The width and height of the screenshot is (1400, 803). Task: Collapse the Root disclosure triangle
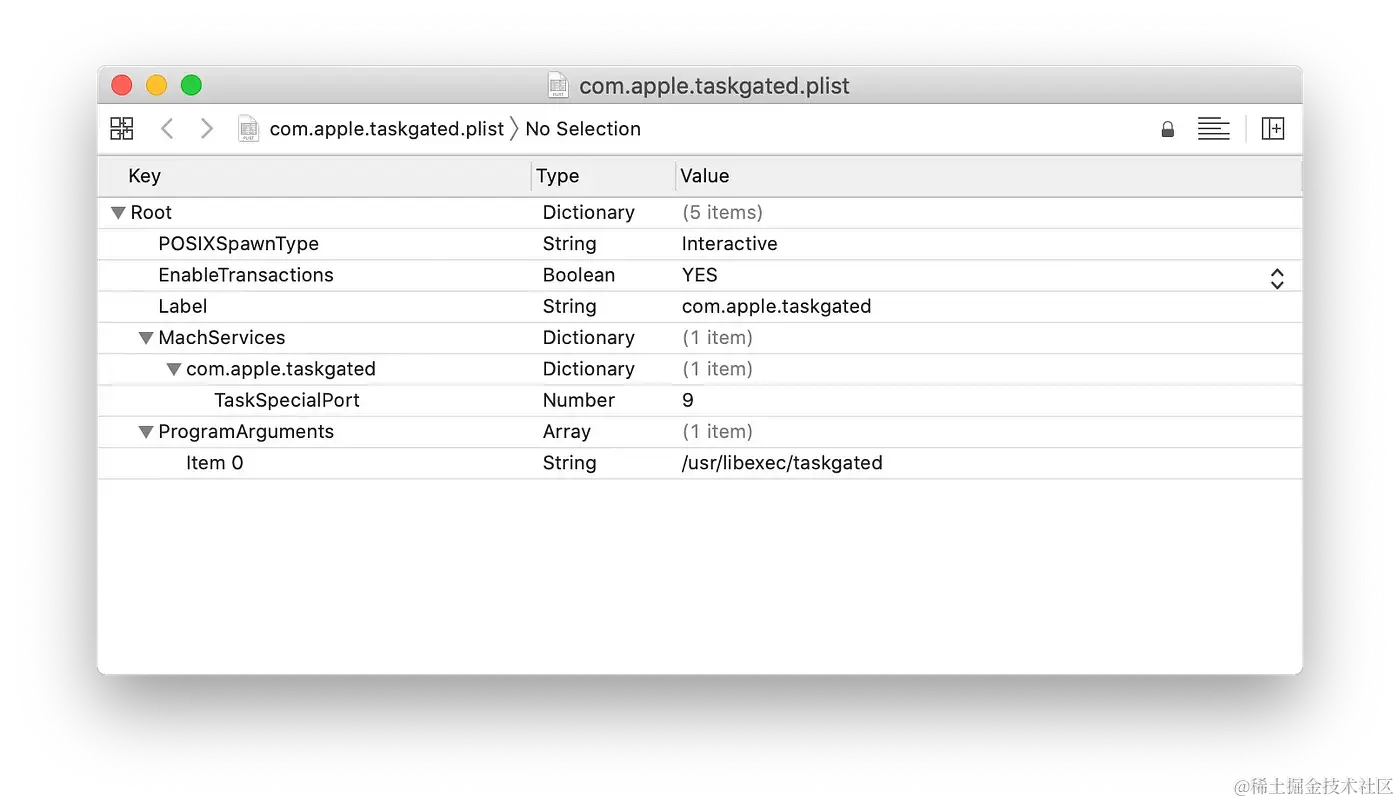(x=118, y=212)
